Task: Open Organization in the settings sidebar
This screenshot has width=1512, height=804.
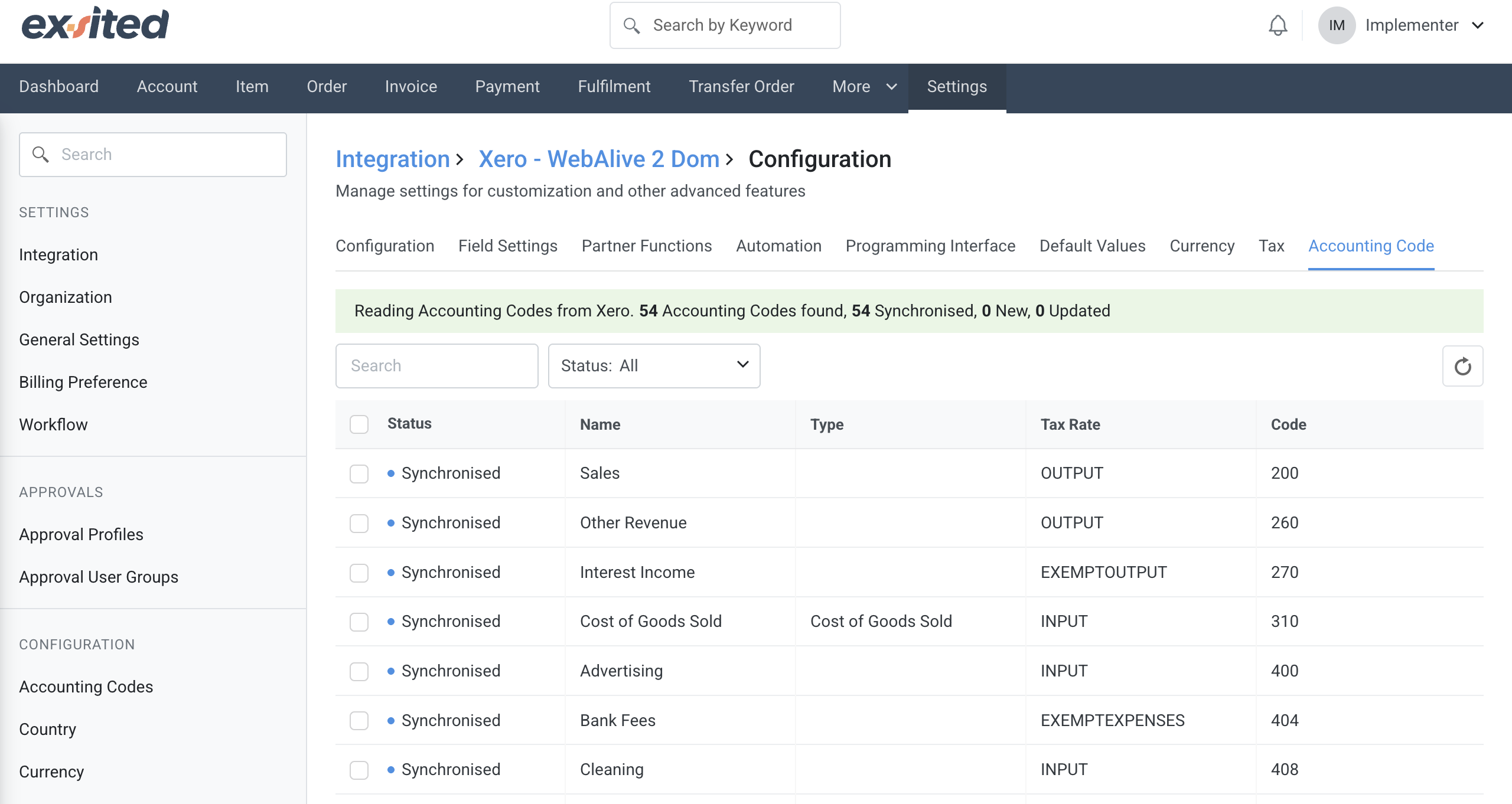Action: click(x=65, y=298)
